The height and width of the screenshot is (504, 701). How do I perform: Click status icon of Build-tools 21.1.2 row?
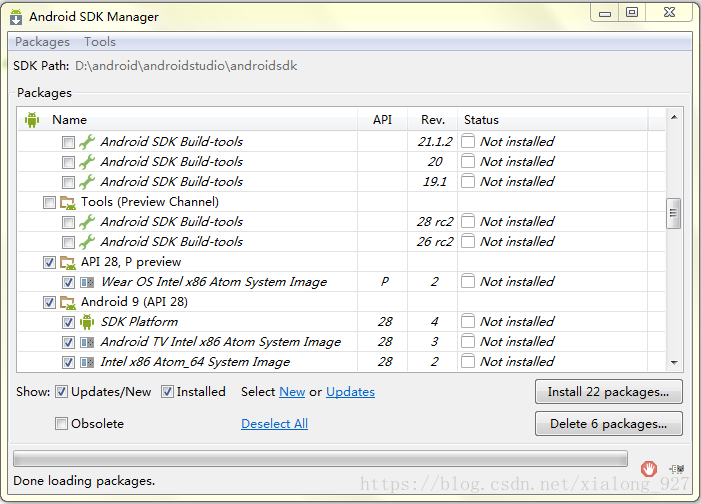(468, 141)
